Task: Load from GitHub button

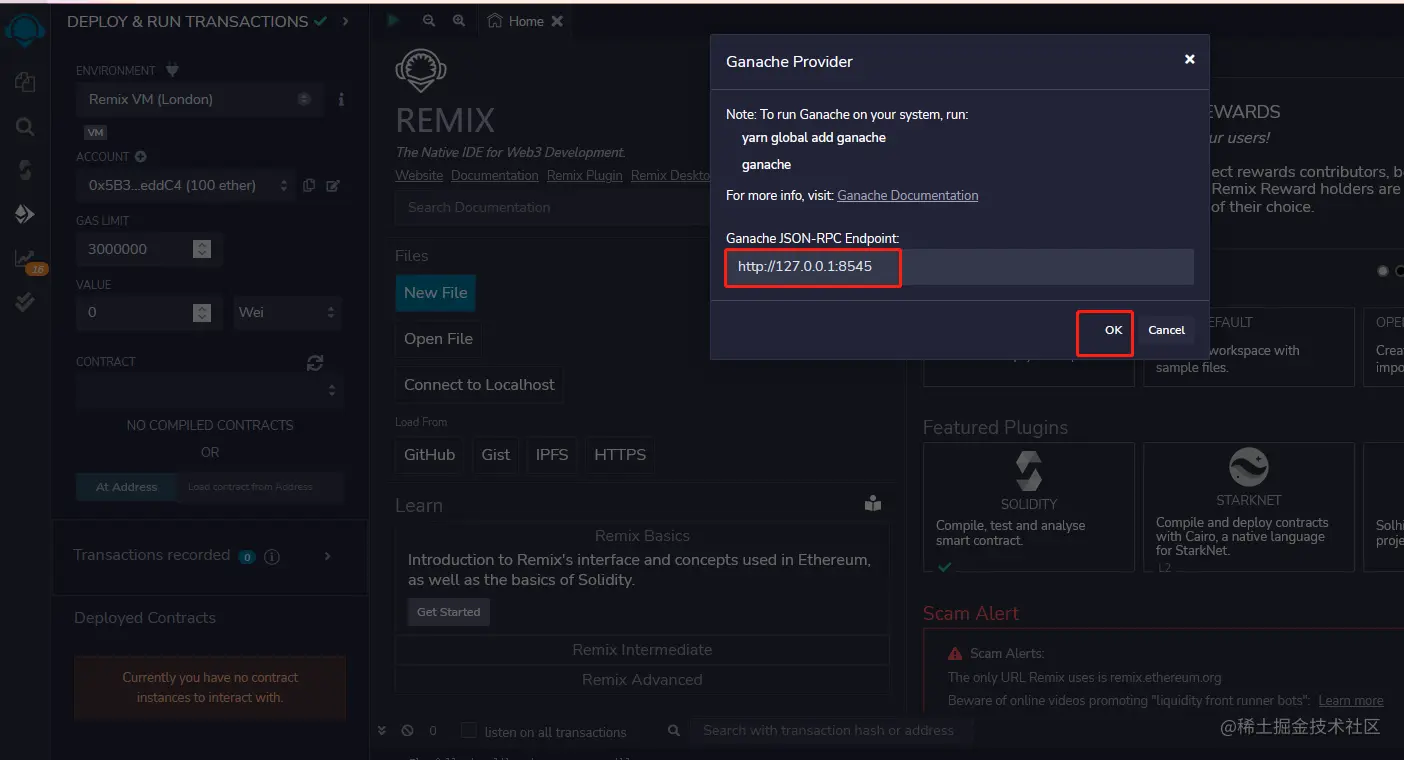Action: click(x=429, y=455)
